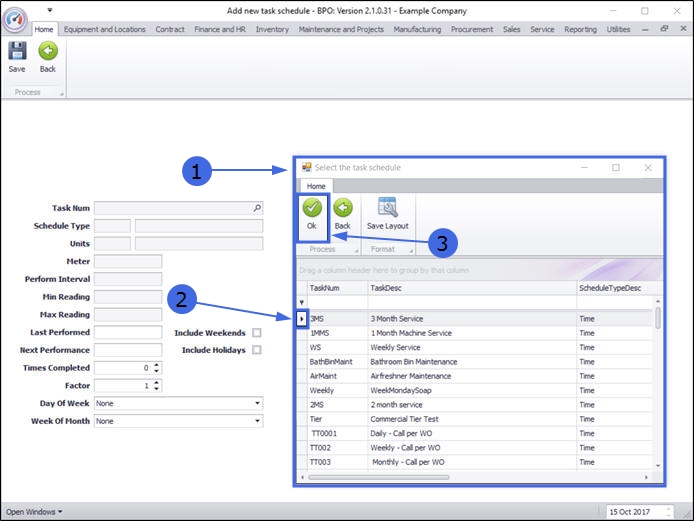Decrease the Factor value

[157, 388]
